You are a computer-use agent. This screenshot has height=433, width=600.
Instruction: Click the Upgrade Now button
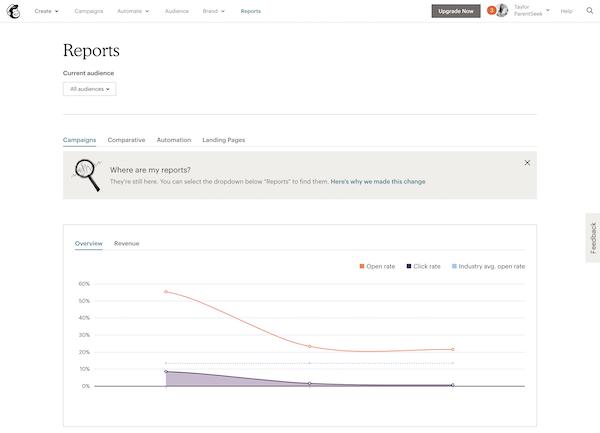coord(455,11)
